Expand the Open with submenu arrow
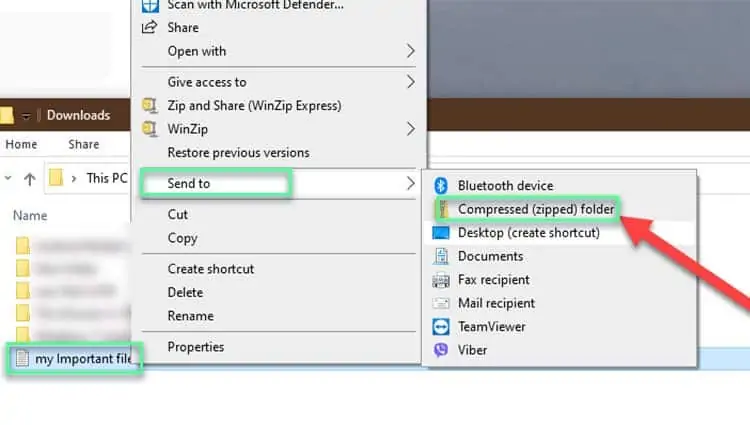750x425 pixels. [x=410, y=51]
